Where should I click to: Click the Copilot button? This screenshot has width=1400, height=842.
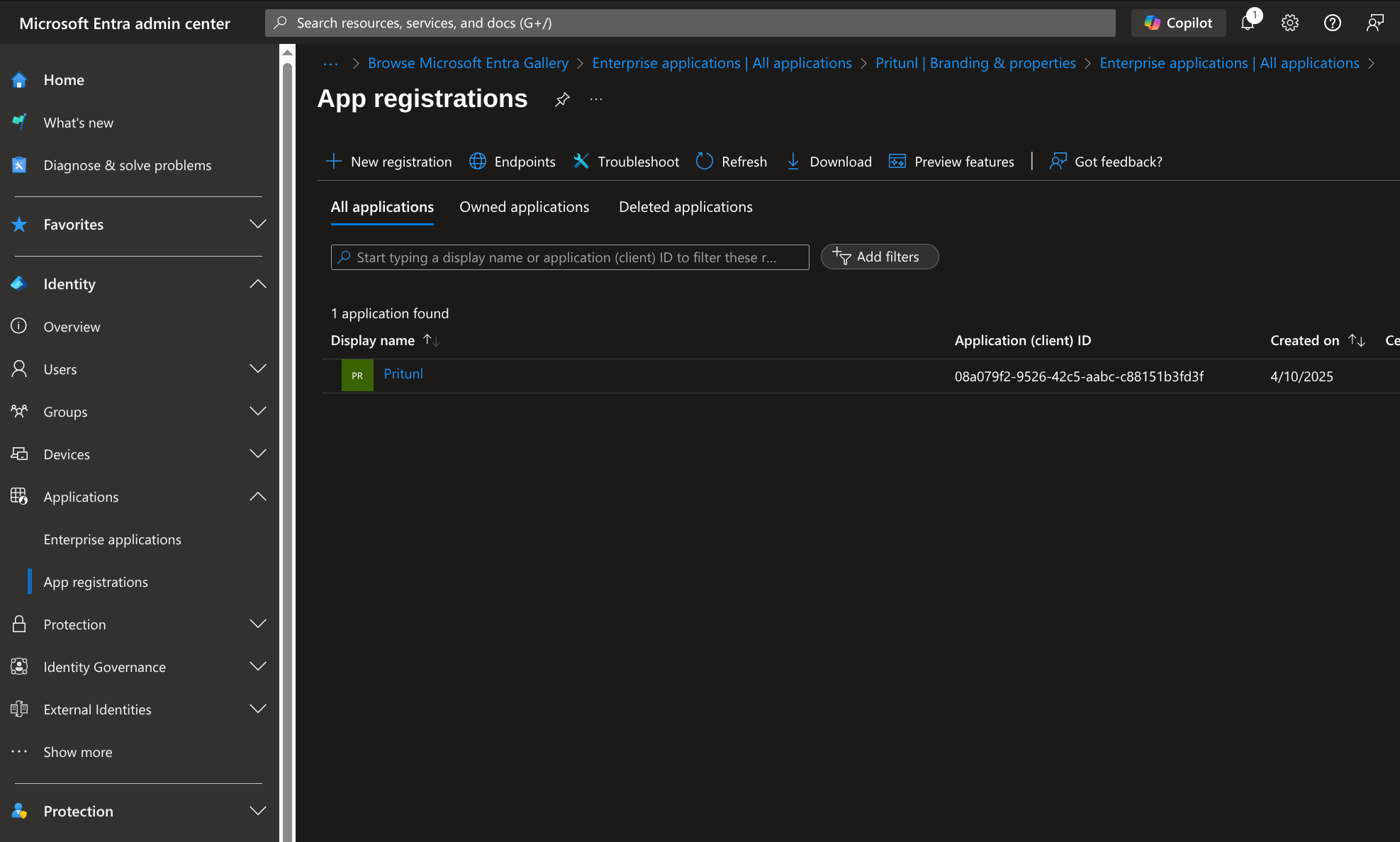point(1178,23)
